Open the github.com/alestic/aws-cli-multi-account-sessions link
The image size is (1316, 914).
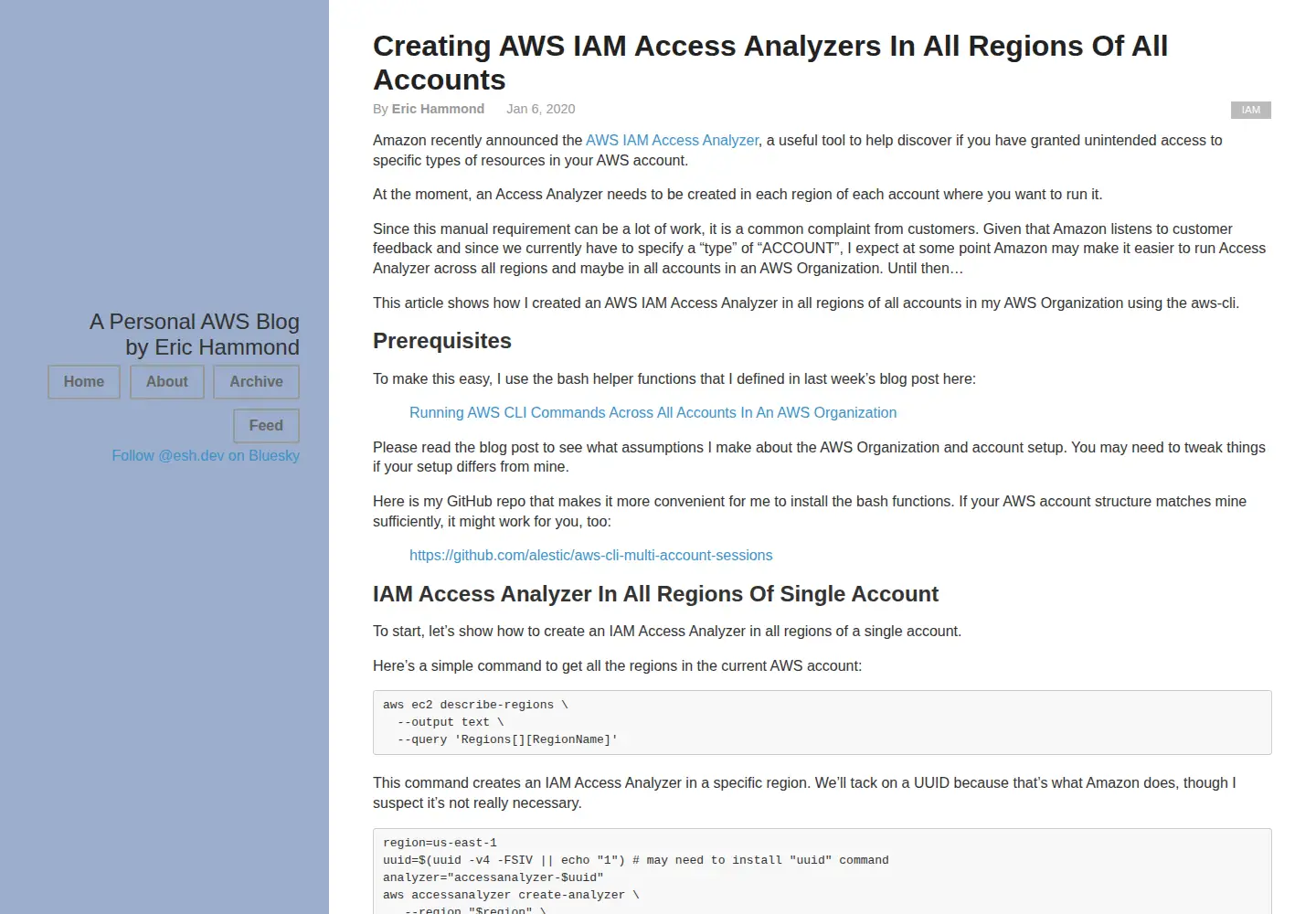pos(590,555)
